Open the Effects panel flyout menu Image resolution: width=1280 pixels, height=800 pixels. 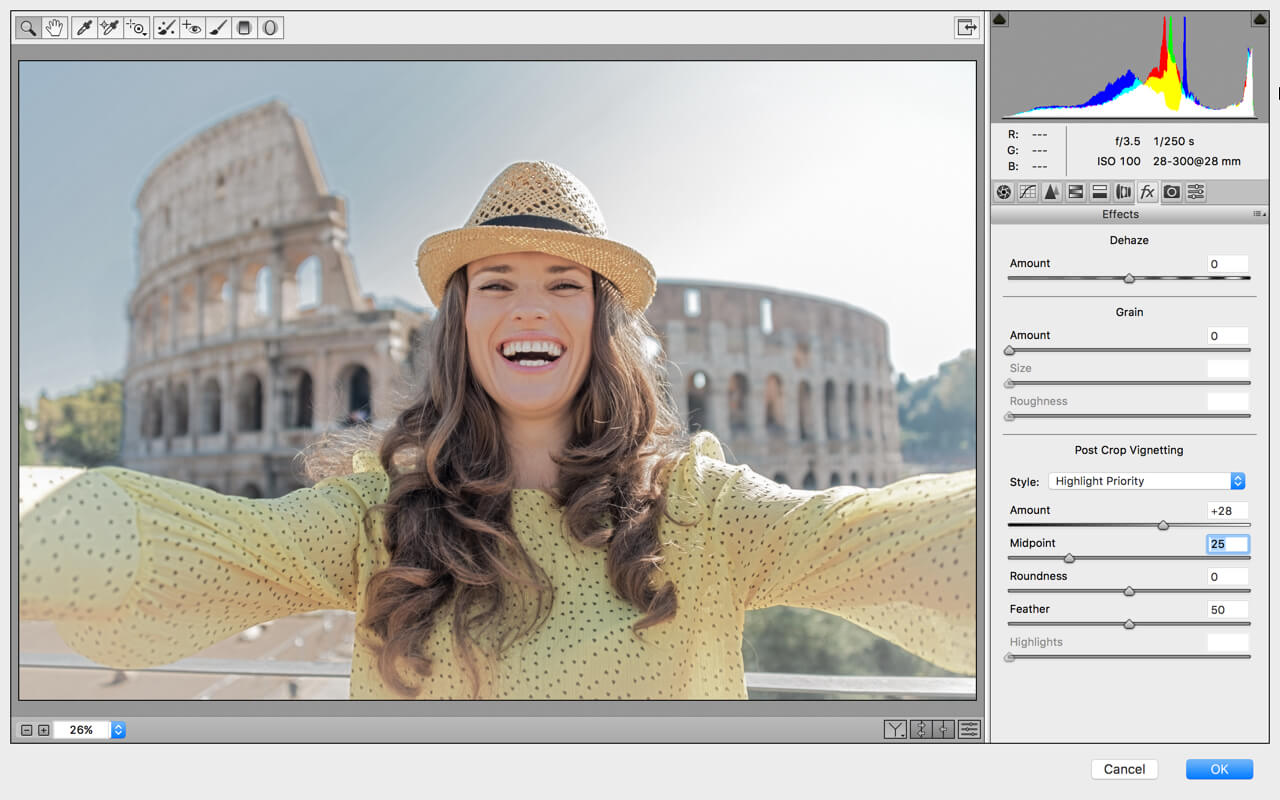coord(1258,214)
